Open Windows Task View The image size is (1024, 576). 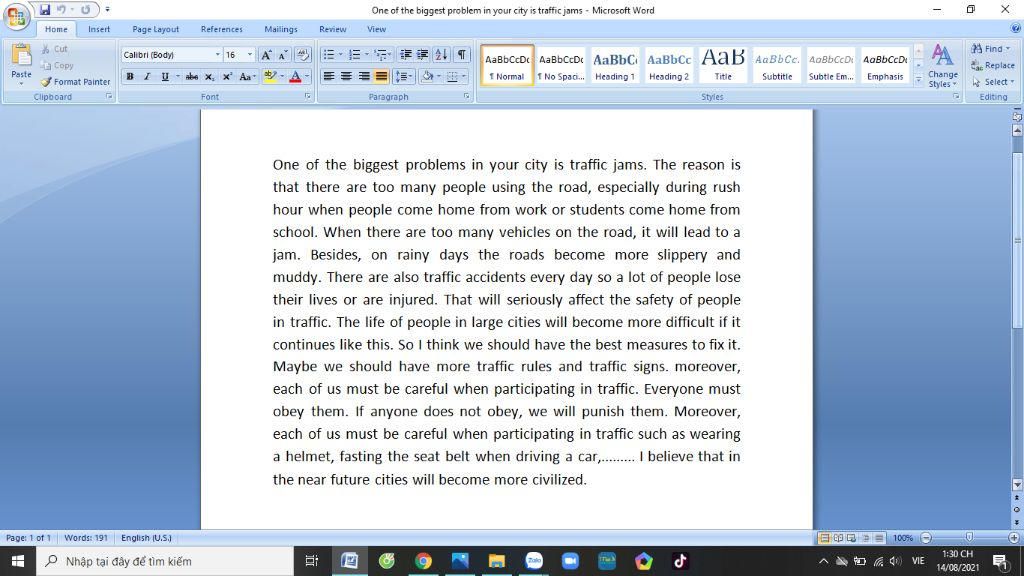pyautogui.click(x=312, y=561)
